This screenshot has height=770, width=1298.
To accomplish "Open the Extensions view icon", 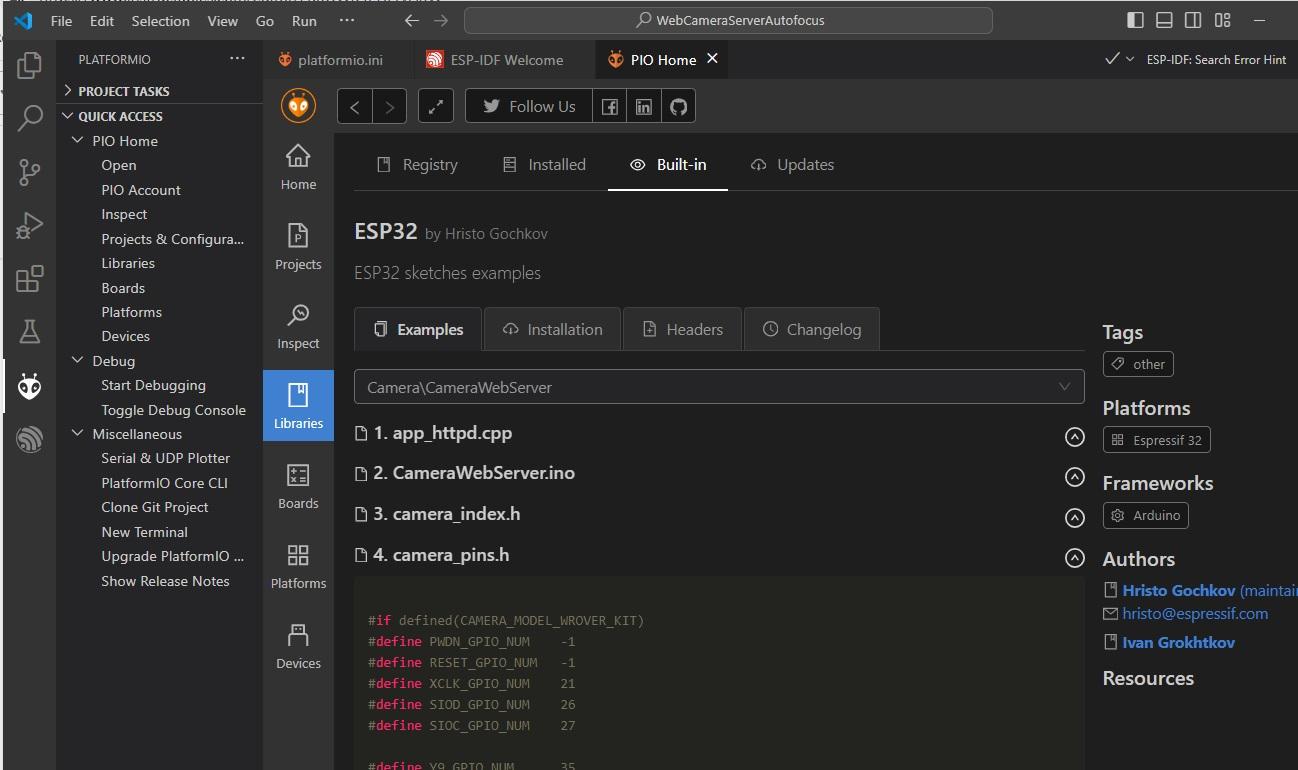I will click(29, 279).
